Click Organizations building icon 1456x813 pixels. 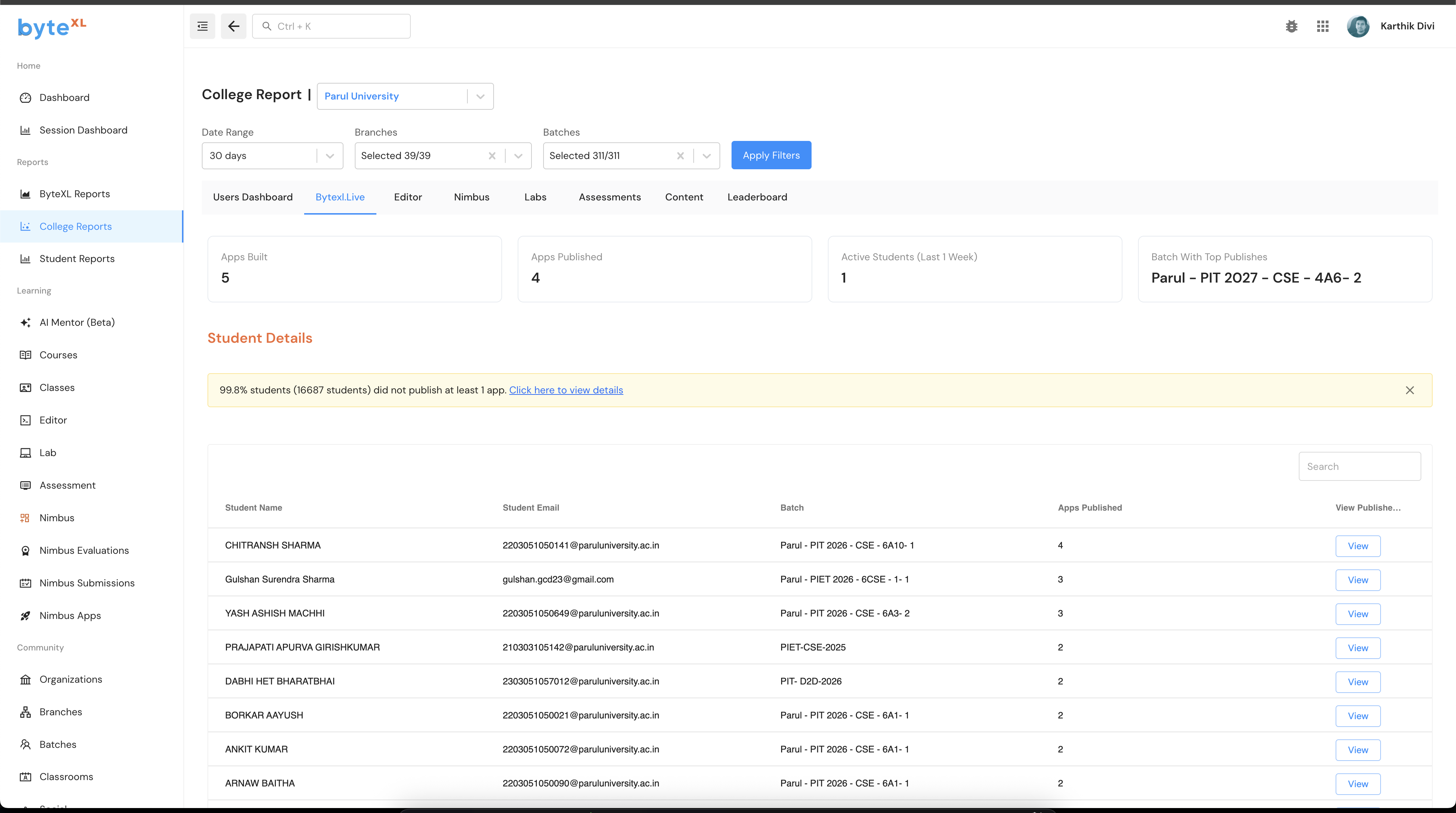(25, 679)
